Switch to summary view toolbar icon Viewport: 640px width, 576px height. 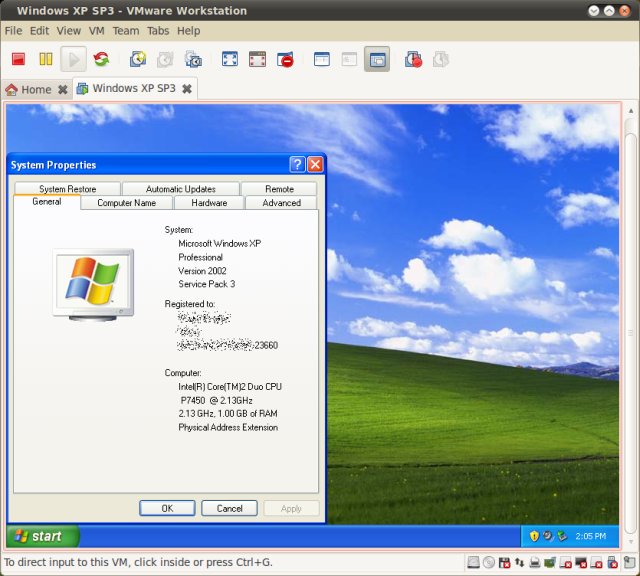coord(322,59)
